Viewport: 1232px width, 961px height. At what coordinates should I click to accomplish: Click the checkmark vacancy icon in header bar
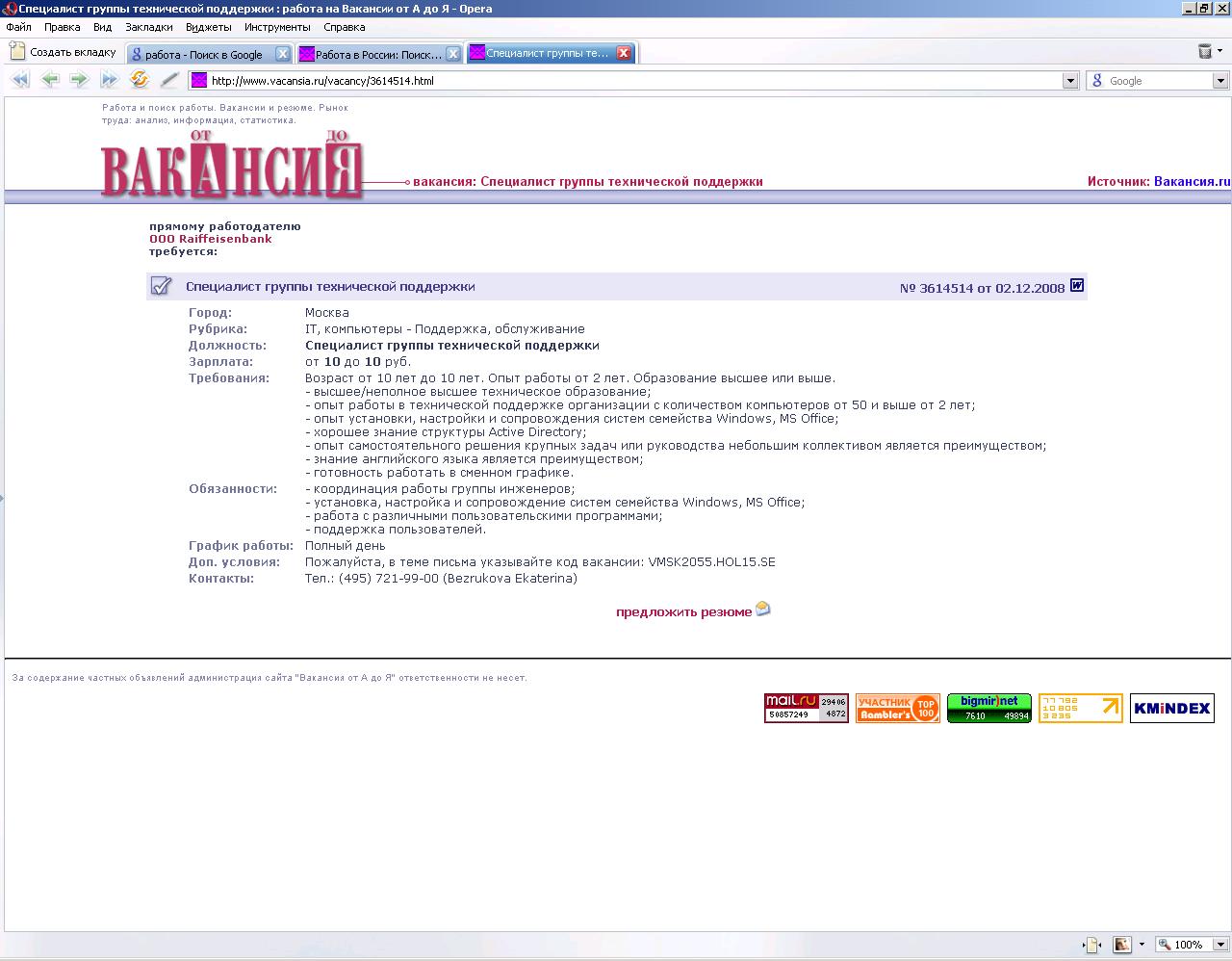pos(162,286)
